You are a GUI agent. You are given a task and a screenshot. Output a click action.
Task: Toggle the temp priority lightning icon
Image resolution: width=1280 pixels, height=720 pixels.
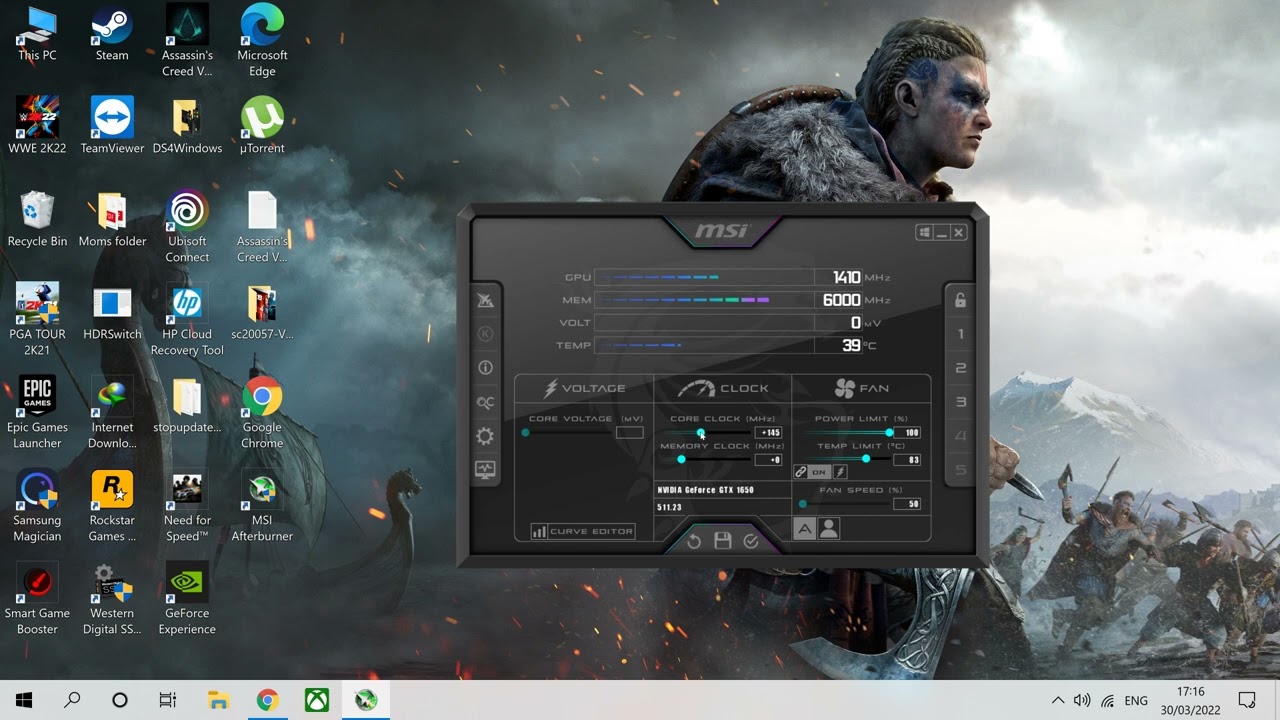point(839,472)
